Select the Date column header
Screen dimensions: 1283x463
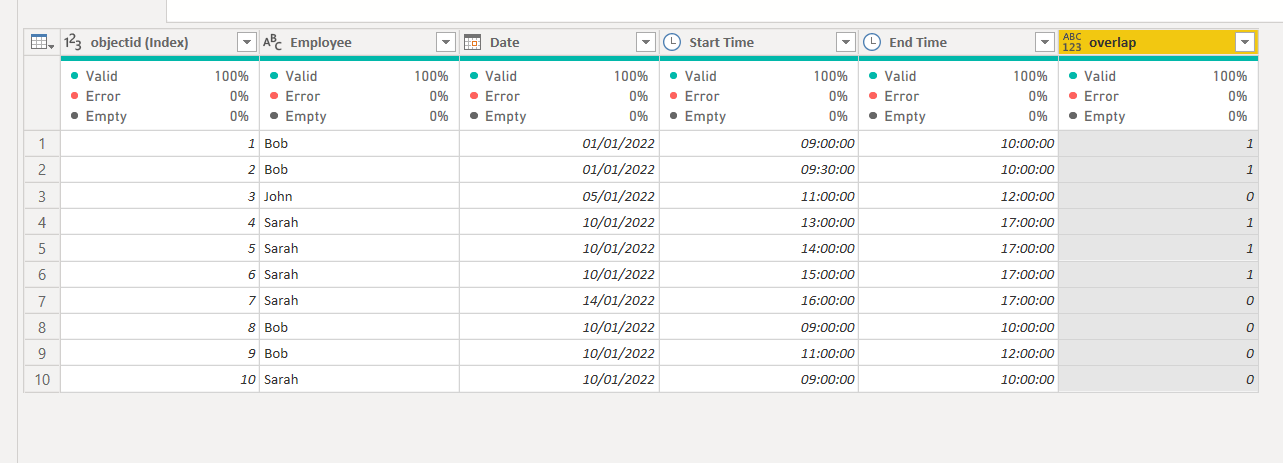(559, 42)
